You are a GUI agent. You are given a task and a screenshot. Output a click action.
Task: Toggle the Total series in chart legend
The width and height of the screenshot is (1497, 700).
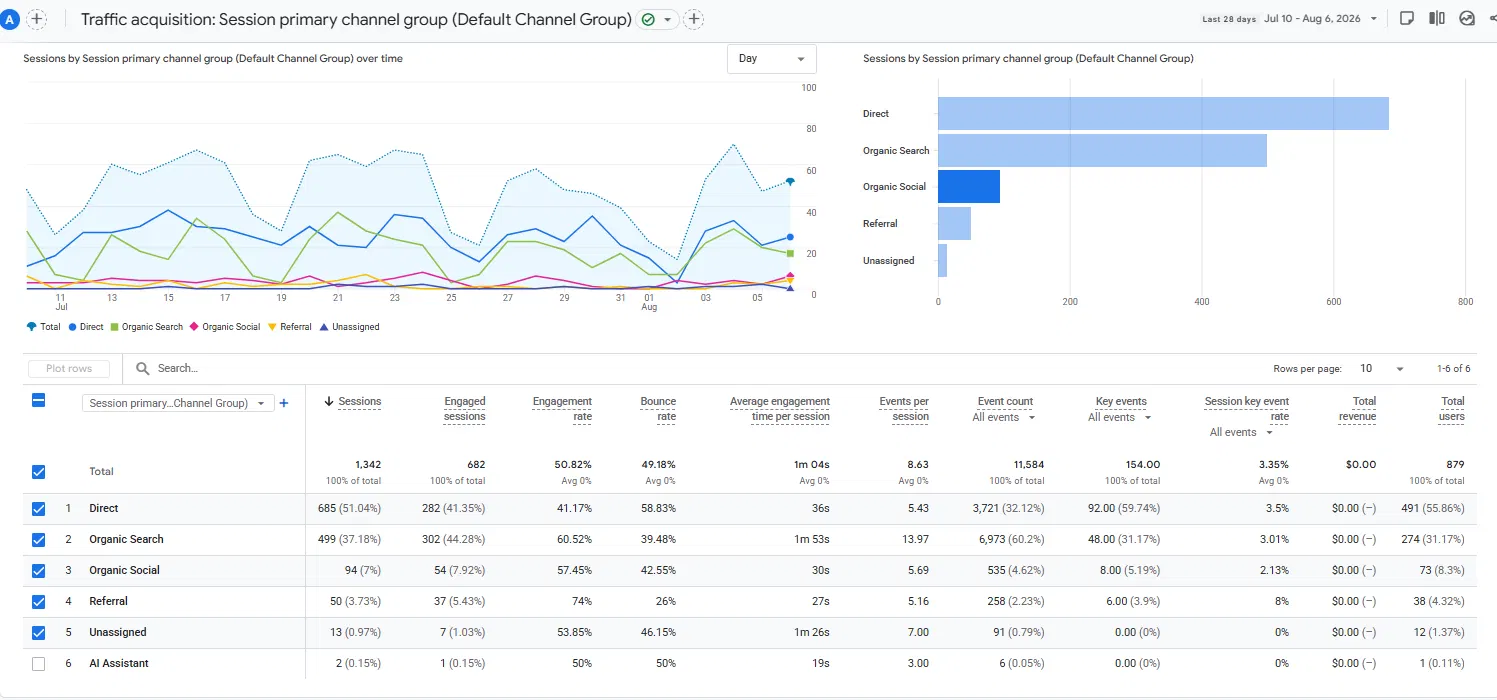point(44,327)
